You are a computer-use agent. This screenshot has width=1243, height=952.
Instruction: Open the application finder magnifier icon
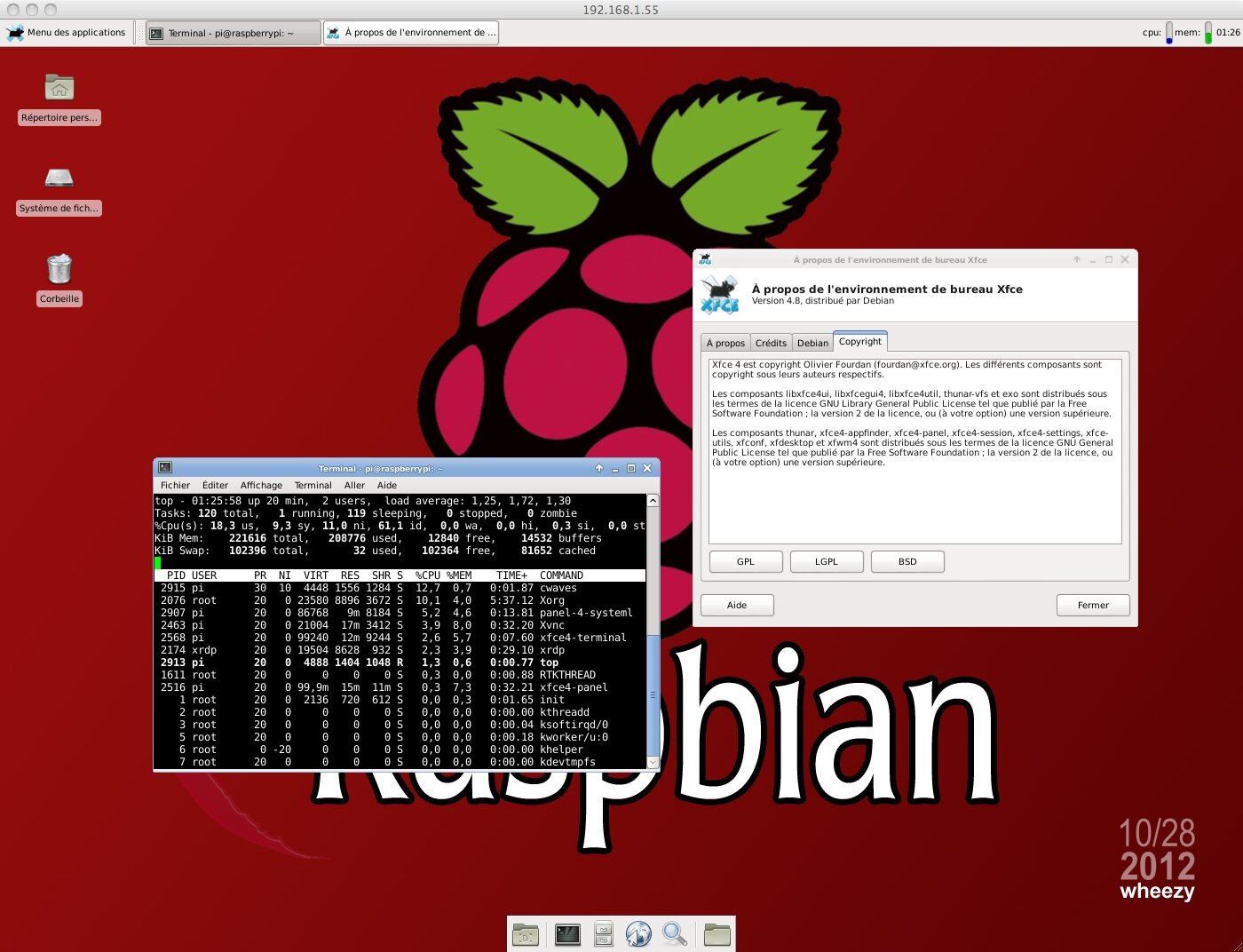[675, 934]
